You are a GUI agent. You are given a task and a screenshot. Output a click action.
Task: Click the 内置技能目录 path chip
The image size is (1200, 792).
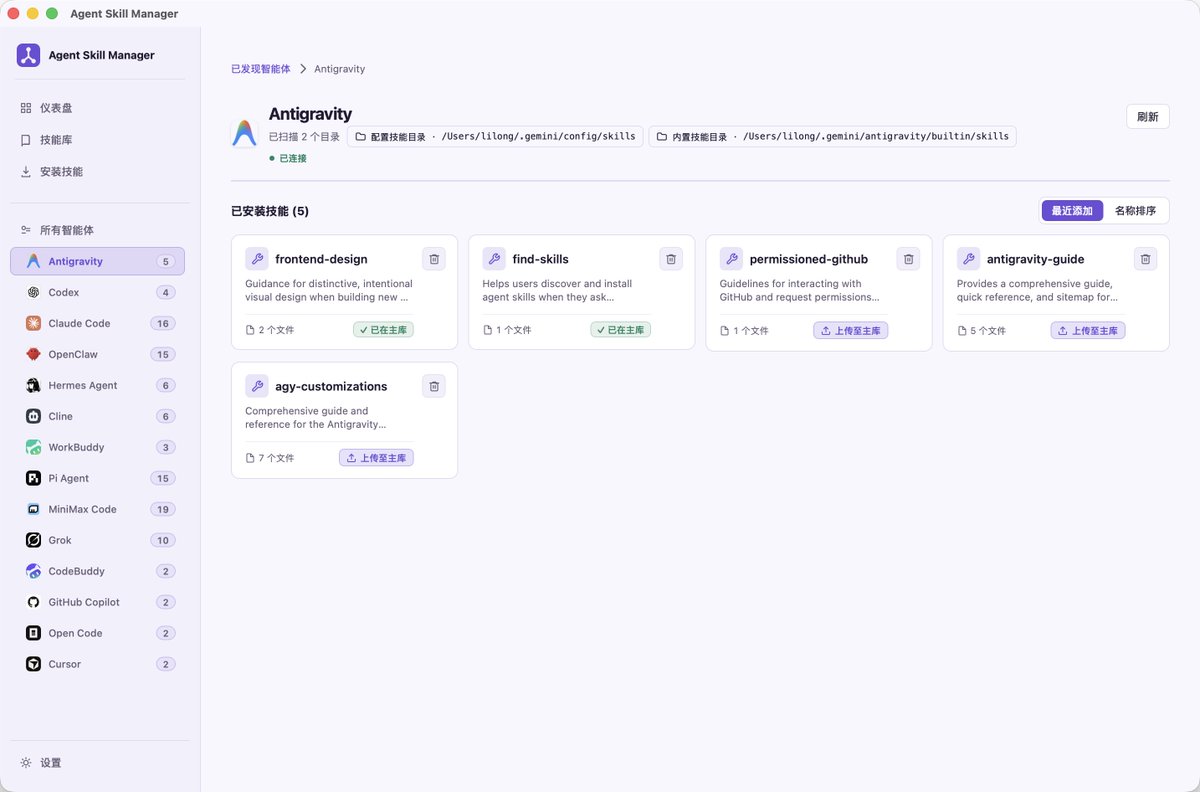coord(832,136)
